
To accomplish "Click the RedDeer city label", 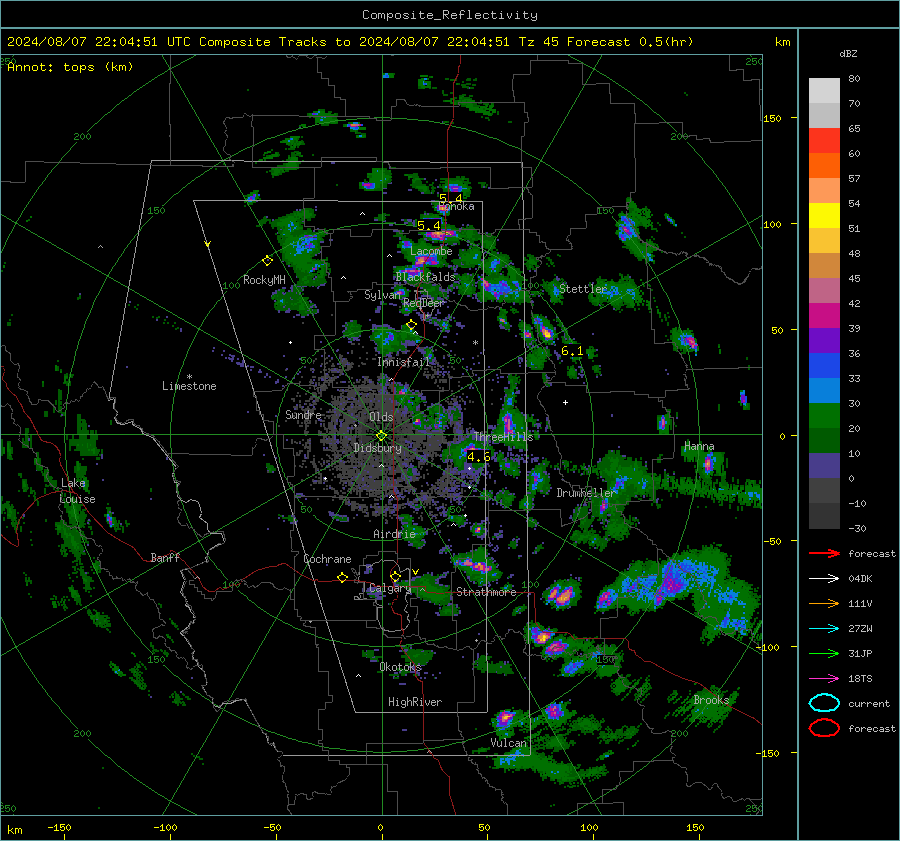I will (x=424, y=303).
